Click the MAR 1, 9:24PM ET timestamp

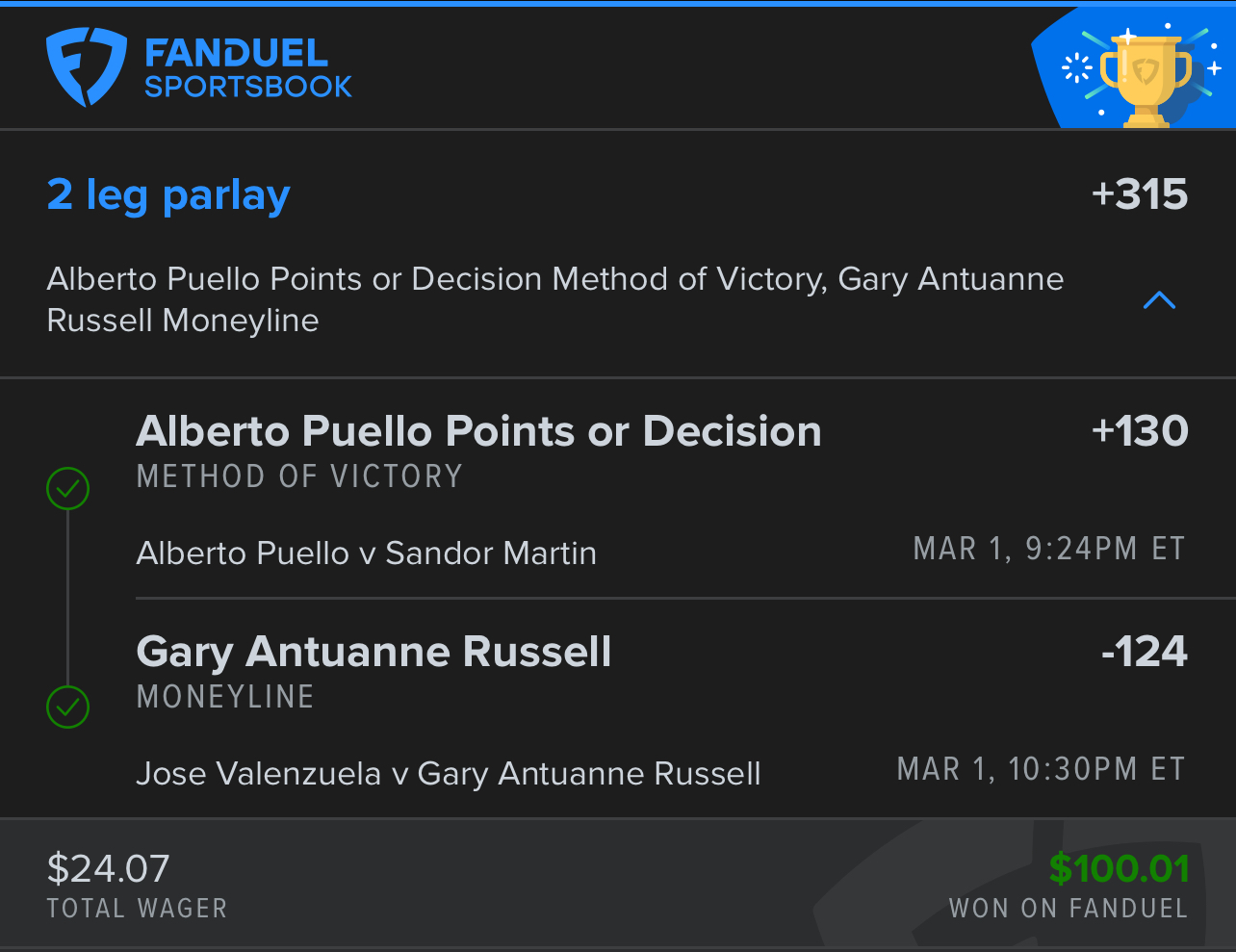1049,550
